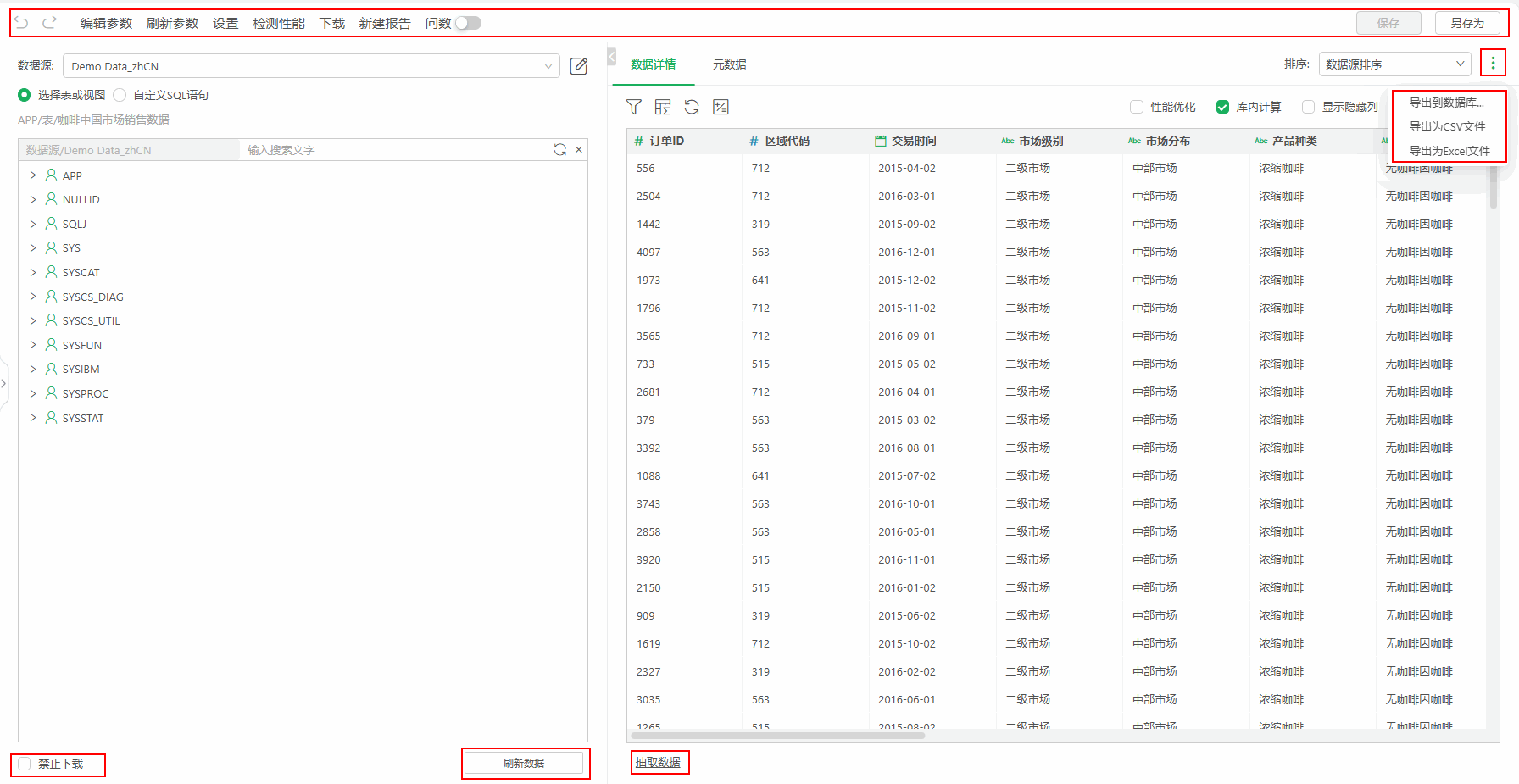Click the edit data source pencil icon

point(579,66)
